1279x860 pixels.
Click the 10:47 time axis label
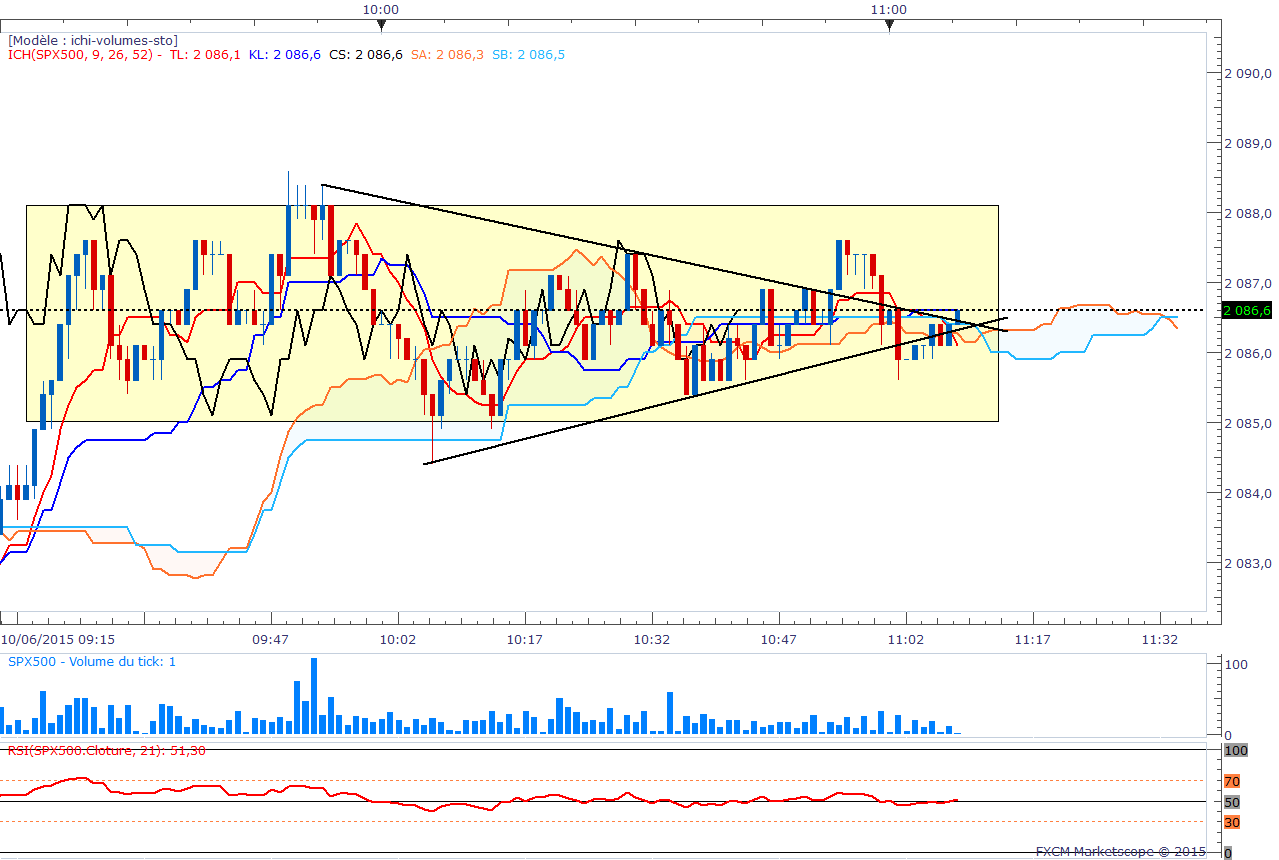coord(778,638)
